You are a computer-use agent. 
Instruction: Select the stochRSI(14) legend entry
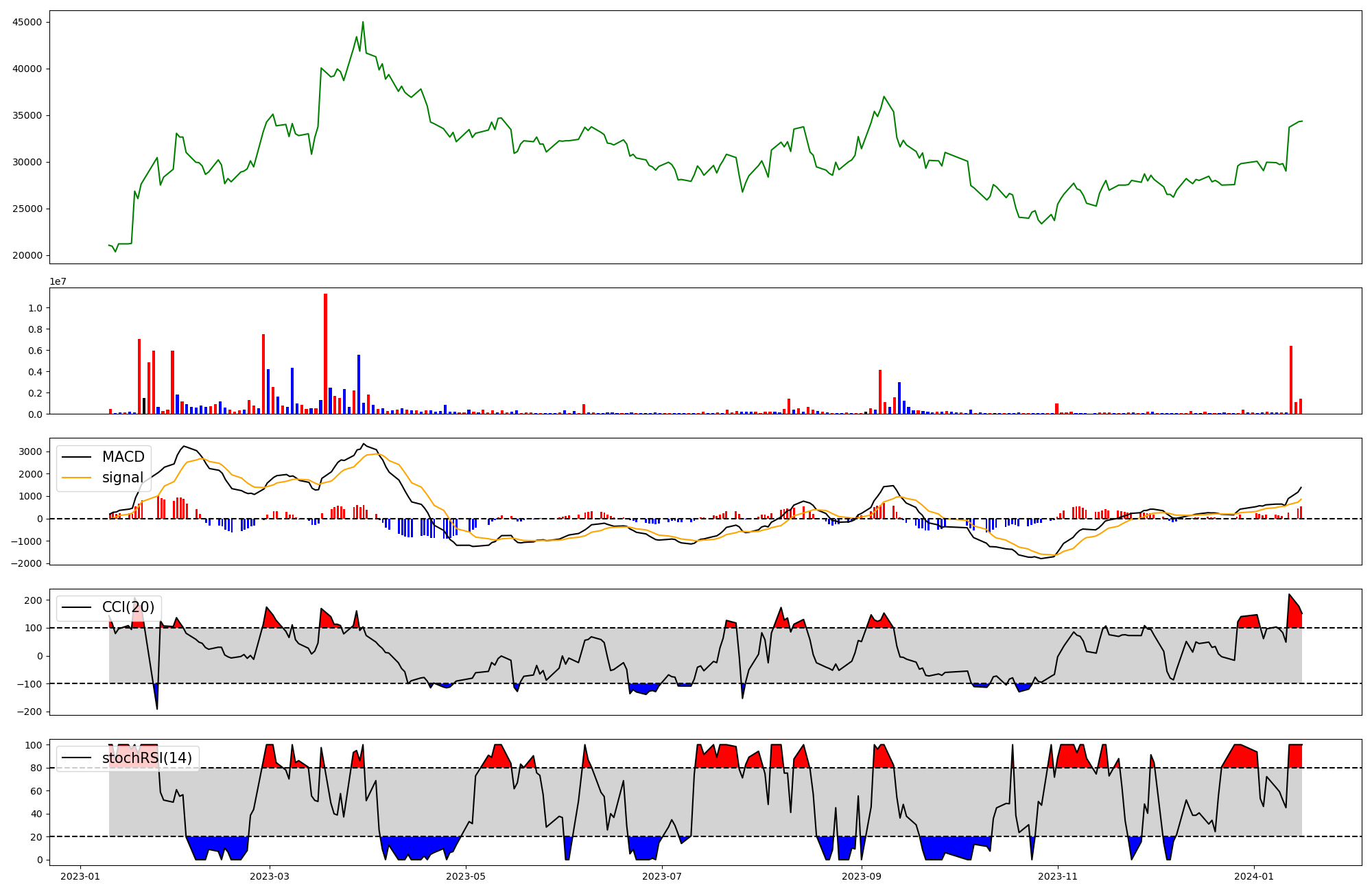[146, 758]
